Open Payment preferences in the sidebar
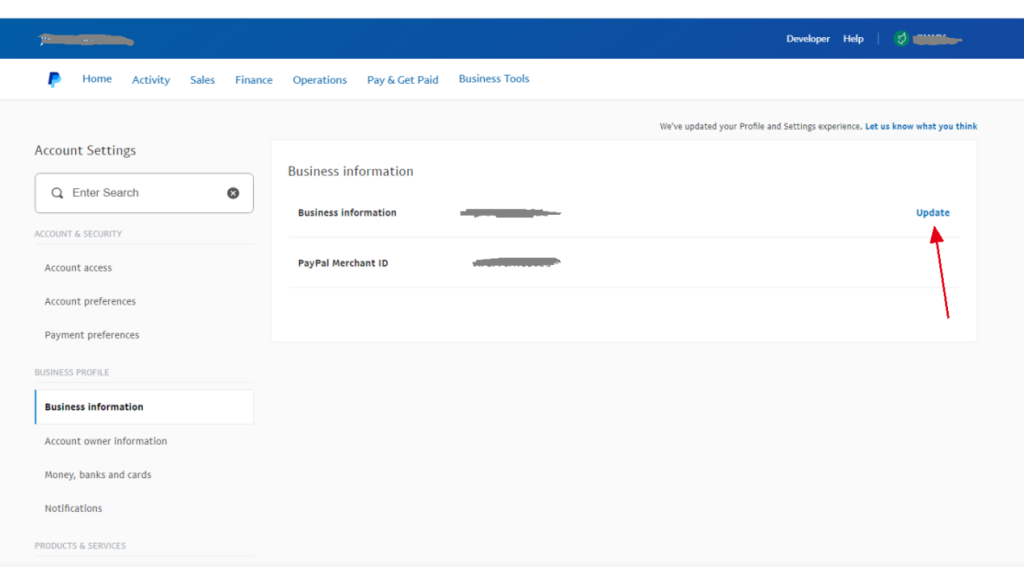The image size is (1024, 567). 92,335
